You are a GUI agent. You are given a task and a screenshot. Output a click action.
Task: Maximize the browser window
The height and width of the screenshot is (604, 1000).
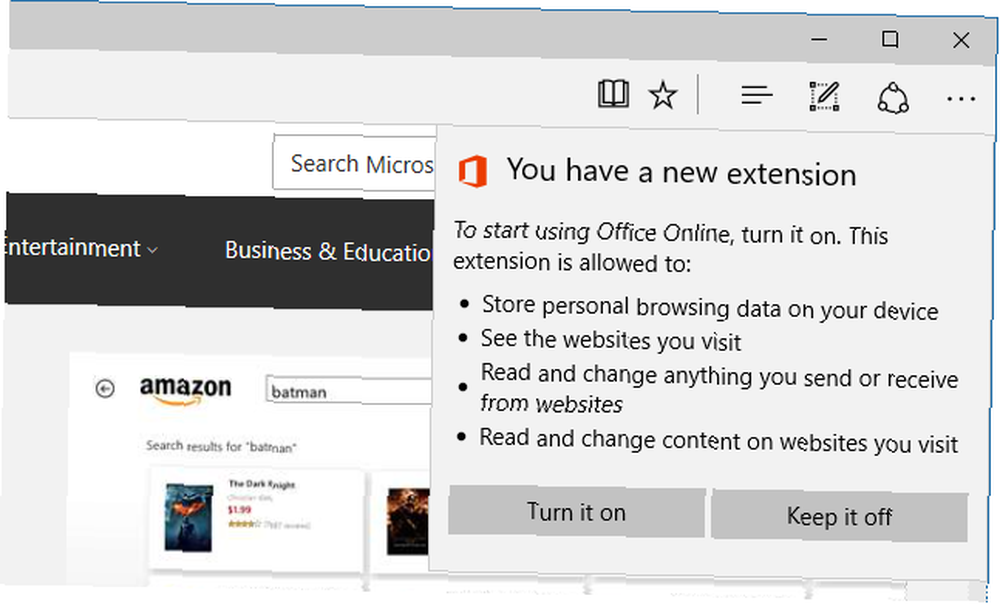coord(890,40)
